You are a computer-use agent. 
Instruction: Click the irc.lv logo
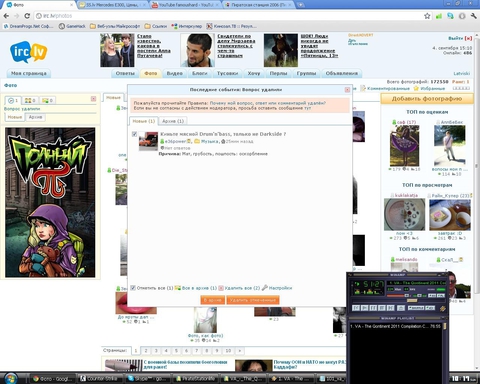[x=29, y=52]
